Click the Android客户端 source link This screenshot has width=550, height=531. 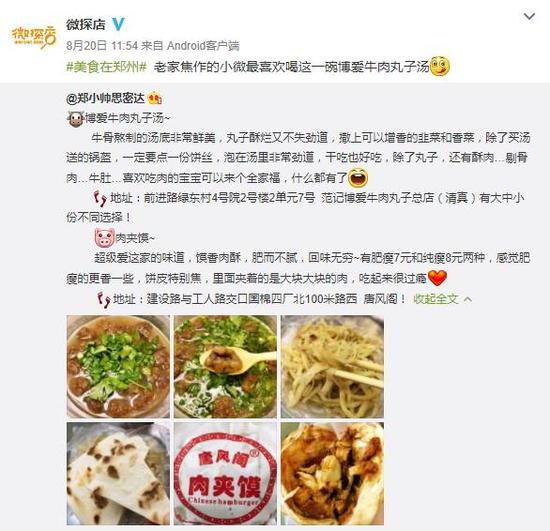click(x=203, y=46)
